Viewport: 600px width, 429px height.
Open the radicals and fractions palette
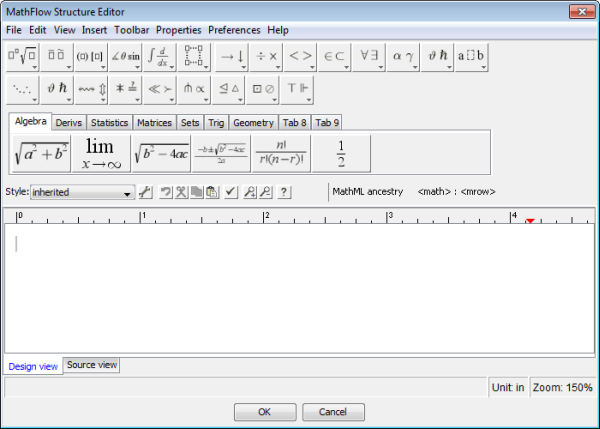pos(22,57)
